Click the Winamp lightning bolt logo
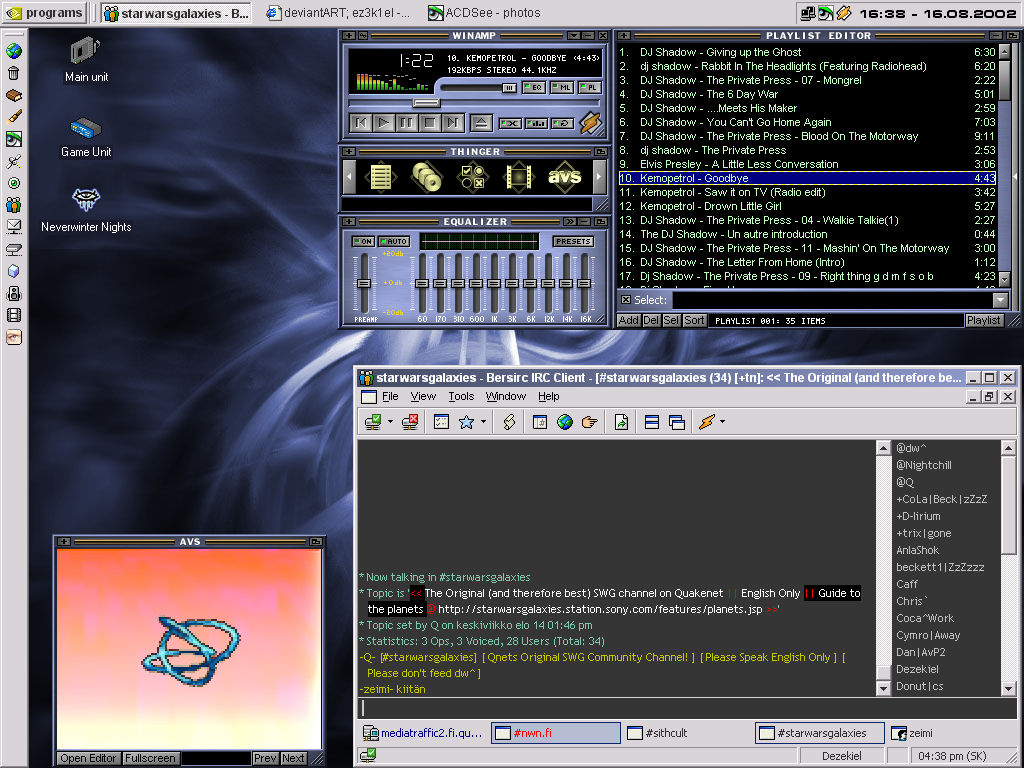 [x=590, y=122]
